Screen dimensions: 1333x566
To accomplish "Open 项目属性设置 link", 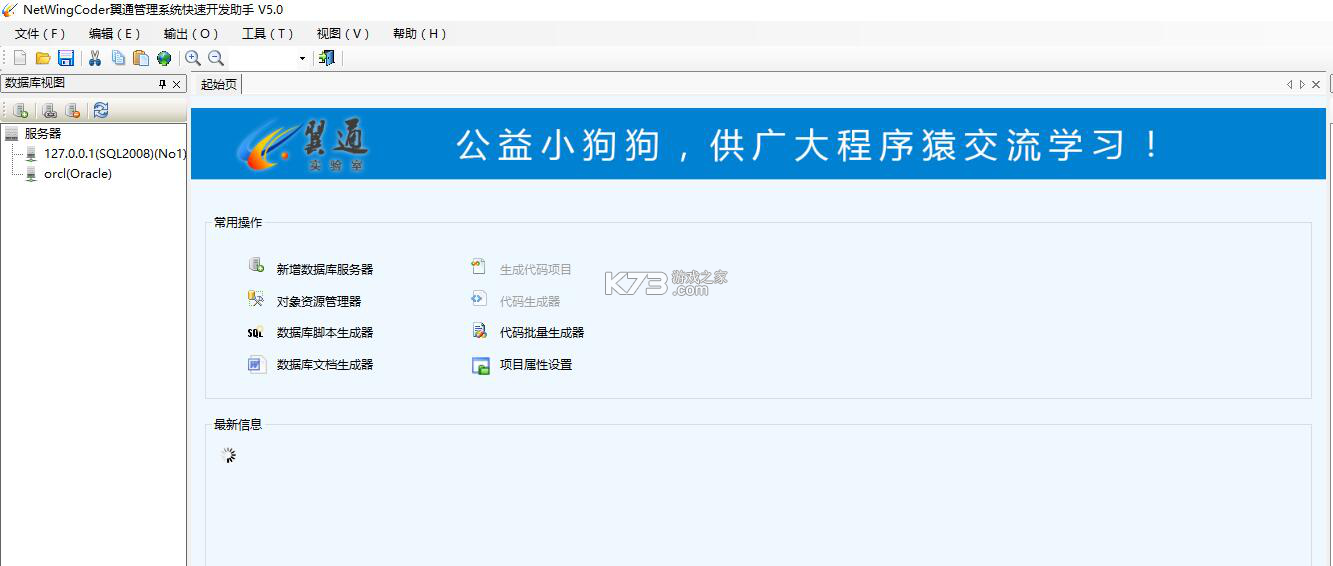I will pyautogui.click(x=536, y=365).
